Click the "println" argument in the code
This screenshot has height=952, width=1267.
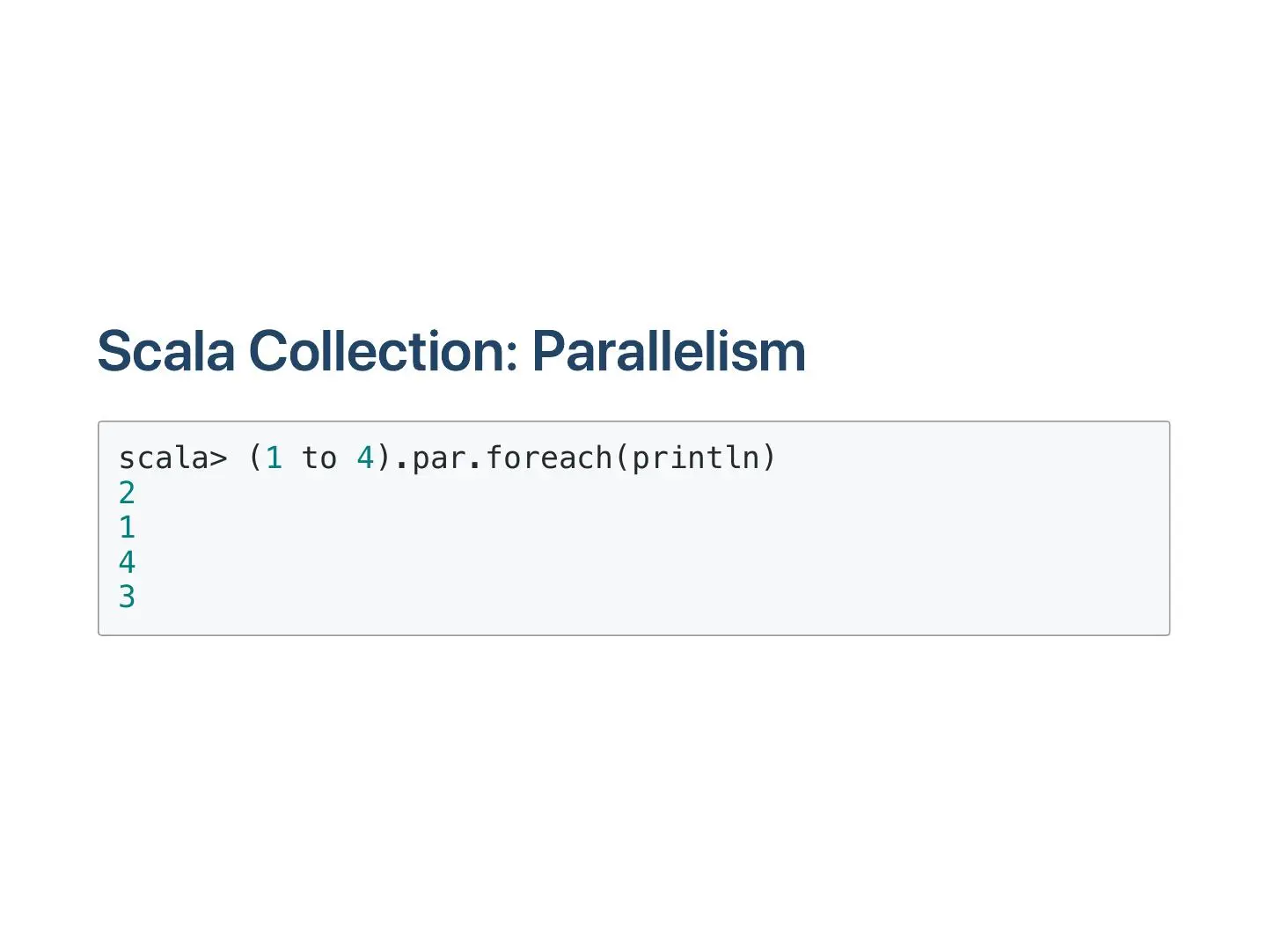coord(695,458)
